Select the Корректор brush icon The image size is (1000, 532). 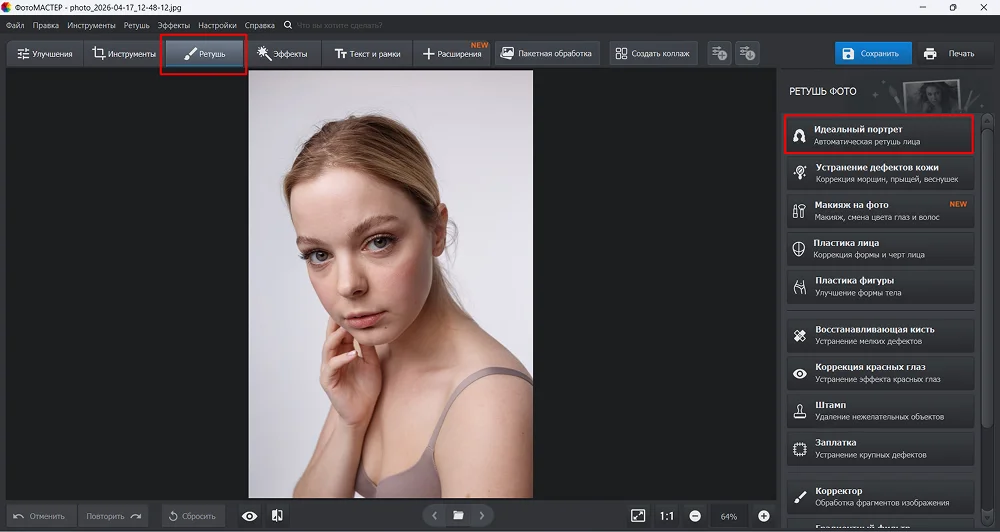click(x=799, y=497)
